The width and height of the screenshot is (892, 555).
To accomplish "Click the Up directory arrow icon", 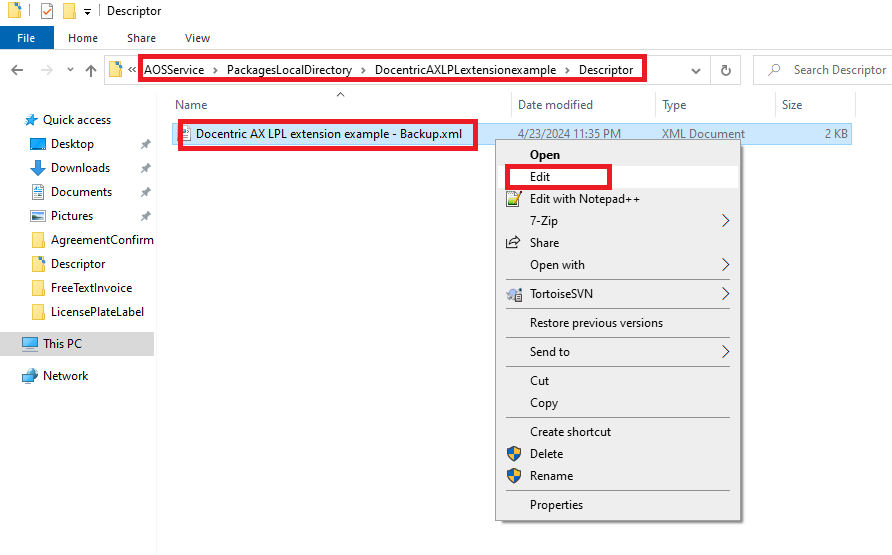I will click(91, 70).
